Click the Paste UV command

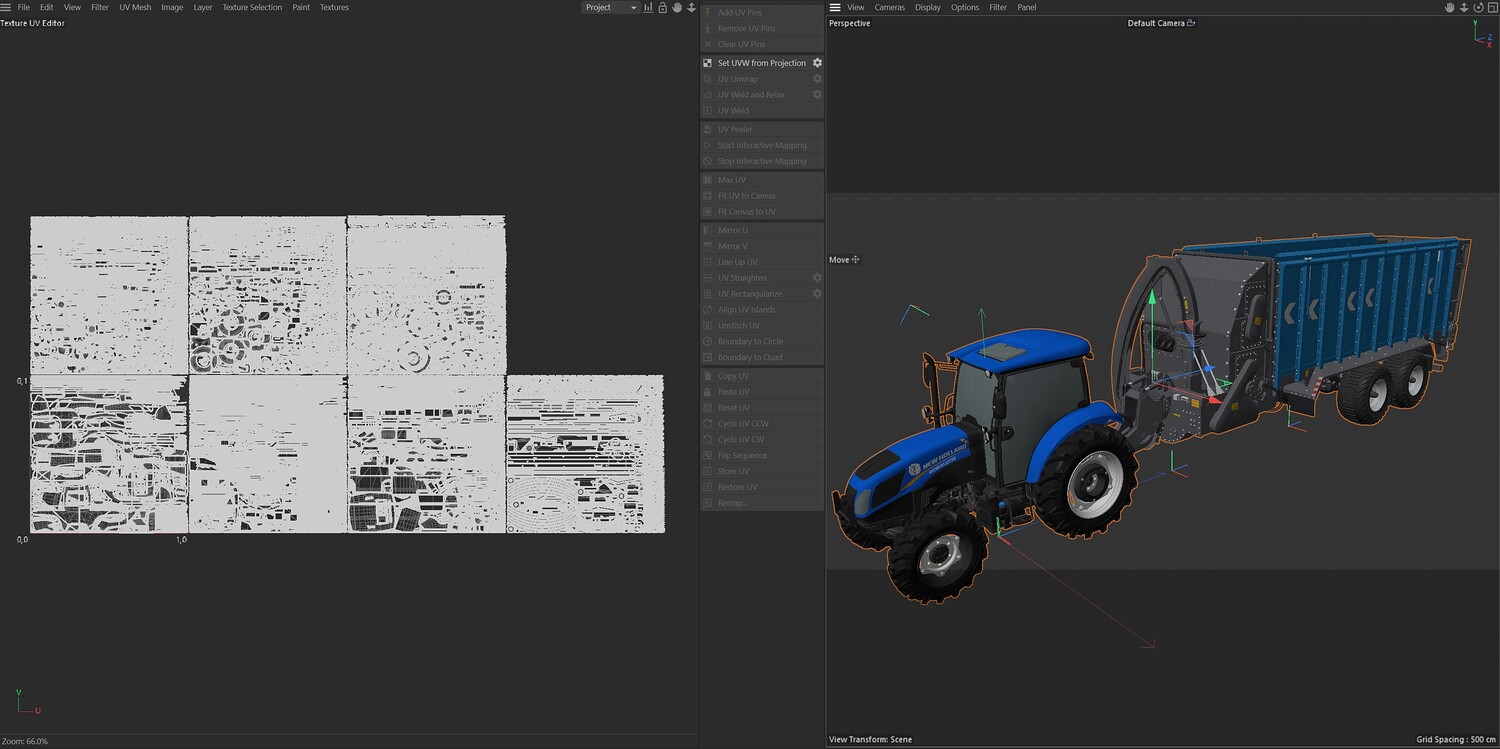pyautogui.click(x=762, y=392)
